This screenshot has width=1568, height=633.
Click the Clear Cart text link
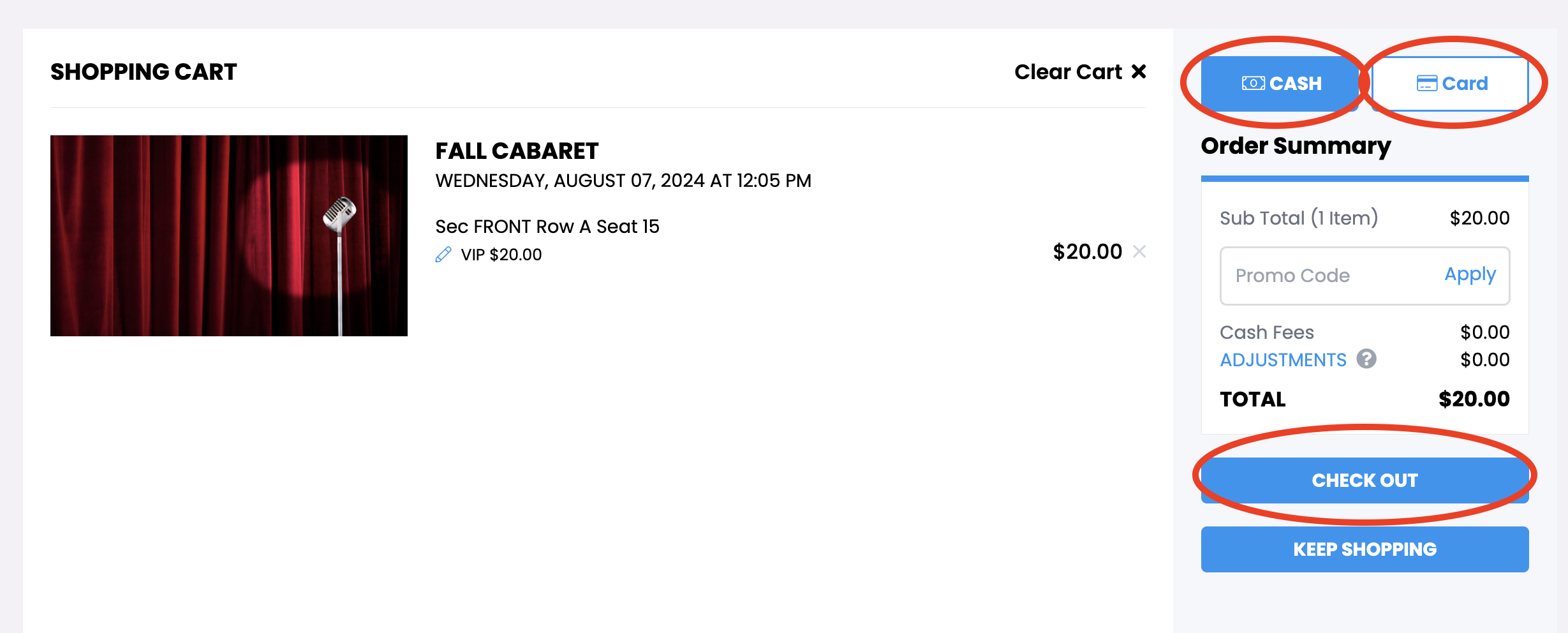pyautogui.click(x=1069, y=71)
